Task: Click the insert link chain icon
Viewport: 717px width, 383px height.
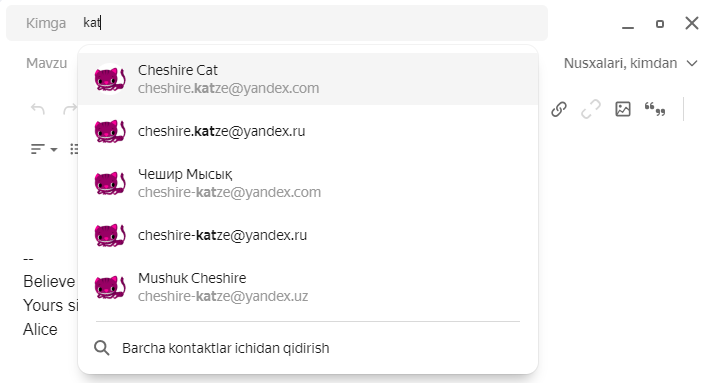Action: click(559, 109)
